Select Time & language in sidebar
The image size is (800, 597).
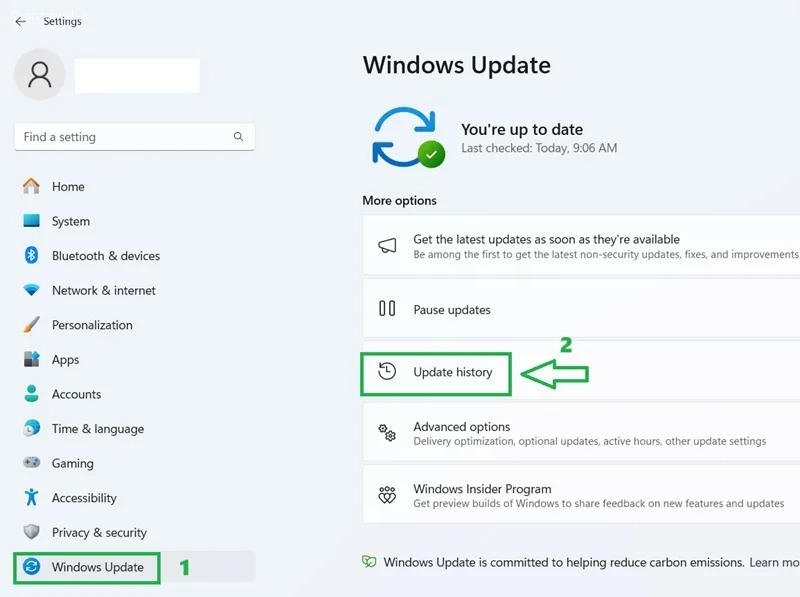134,429
